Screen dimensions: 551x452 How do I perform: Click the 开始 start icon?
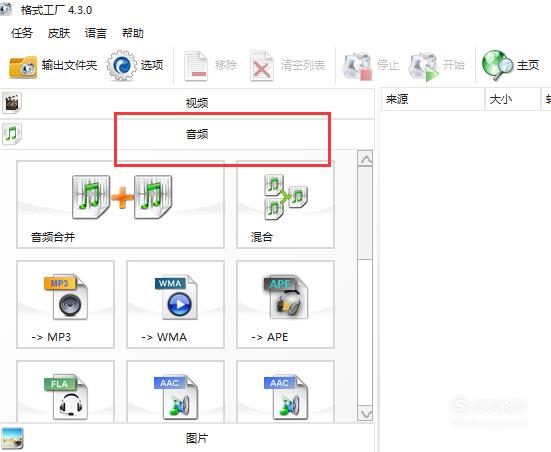[x=423, y=66]
